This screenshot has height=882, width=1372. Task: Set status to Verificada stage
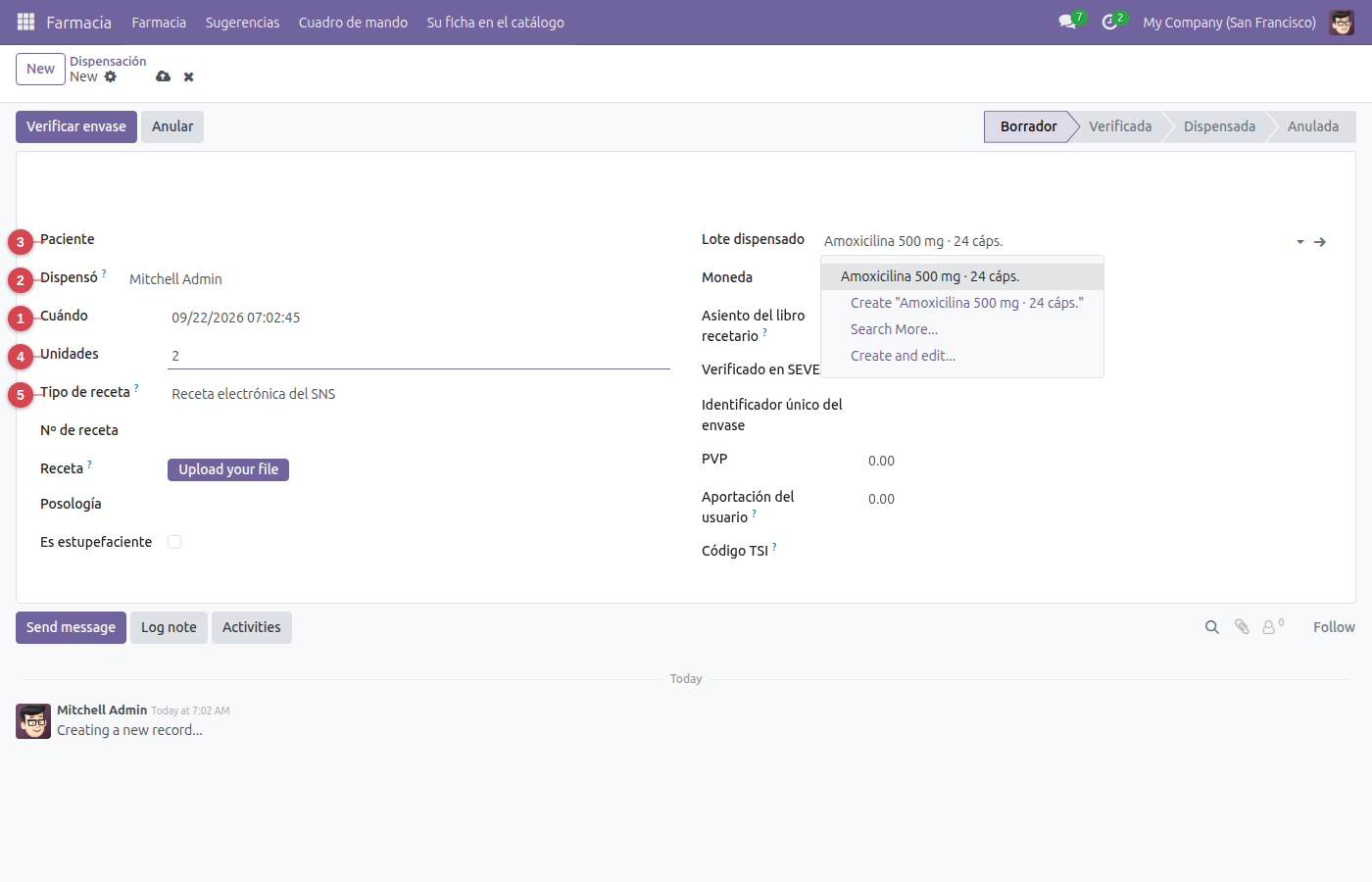1120,126
